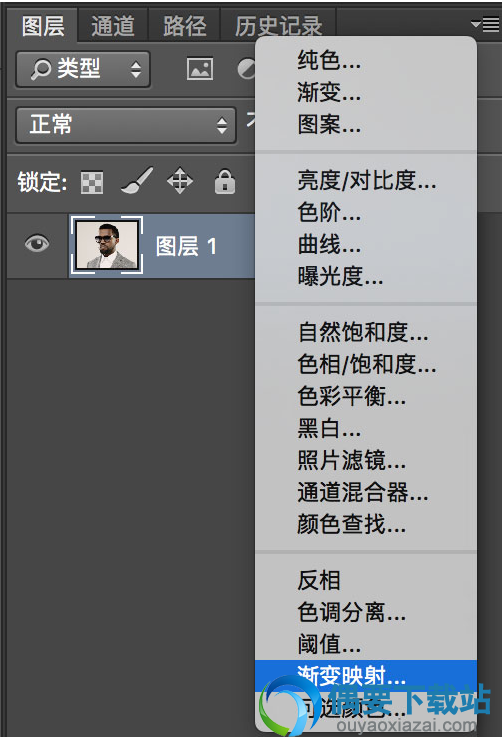Choose 色彩平衡... adjustment

366,396
